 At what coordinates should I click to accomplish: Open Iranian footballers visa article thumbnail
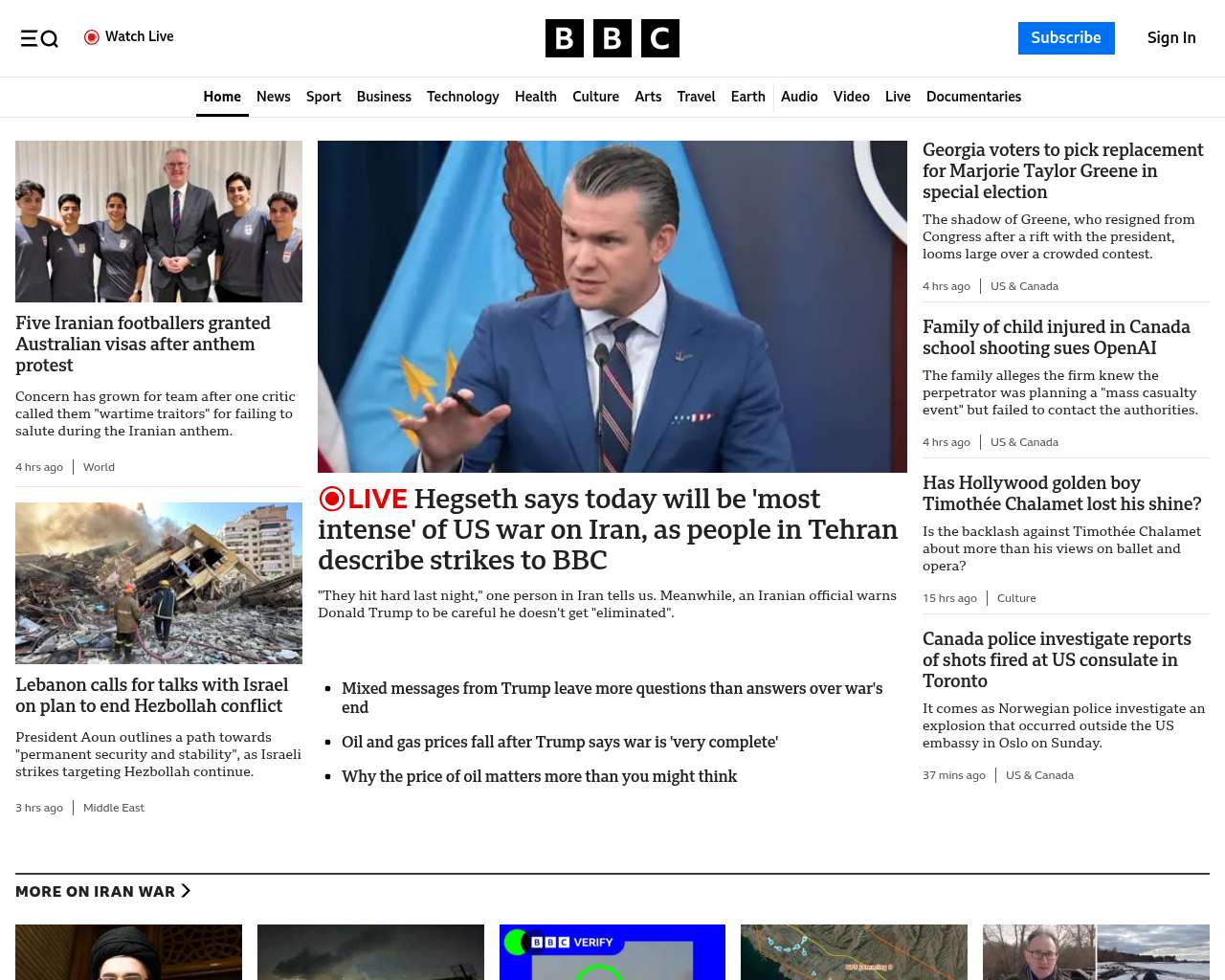click(x=159, y=221)
